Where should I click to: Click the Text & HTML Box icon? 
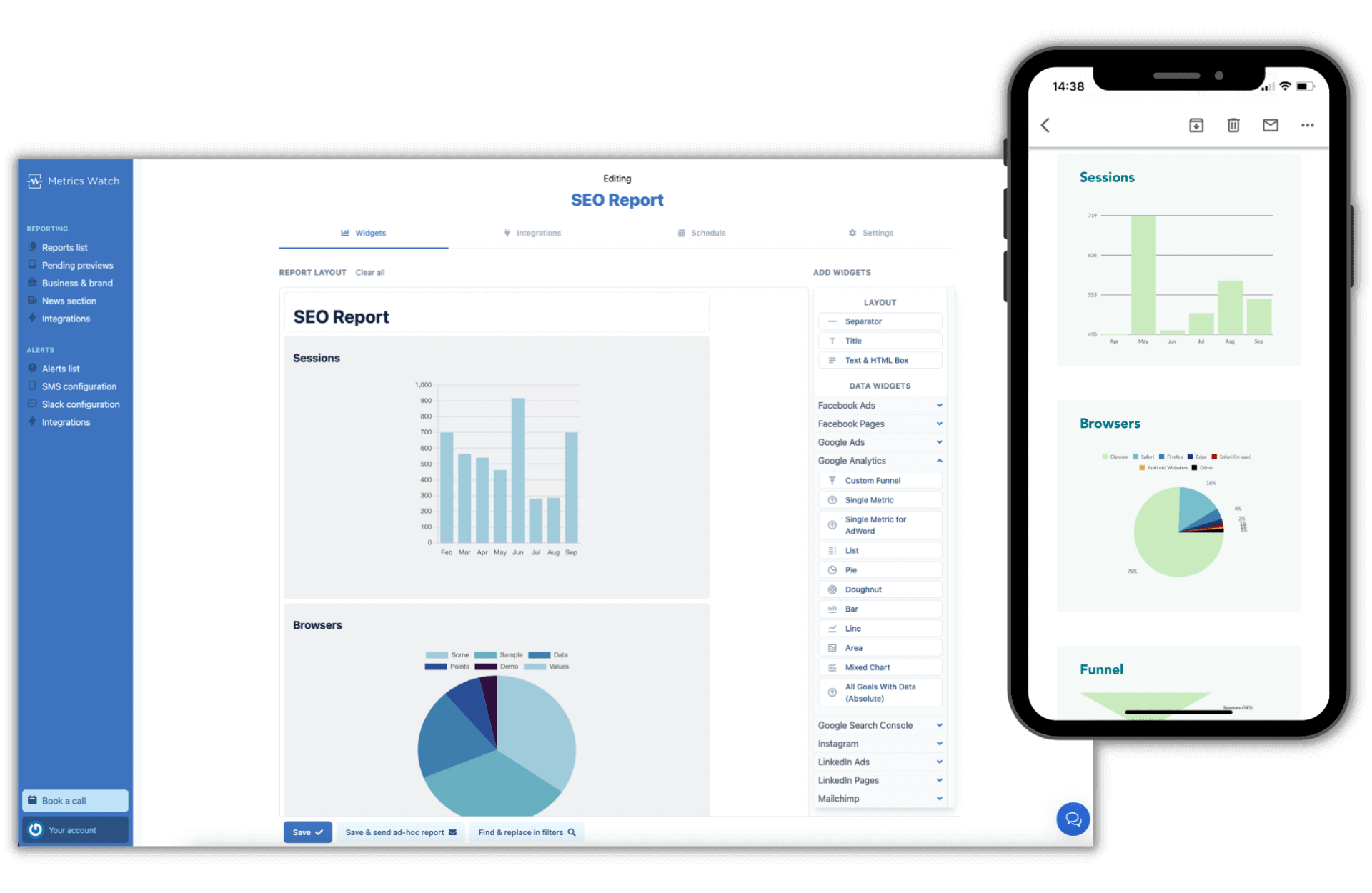click(832, 360)
